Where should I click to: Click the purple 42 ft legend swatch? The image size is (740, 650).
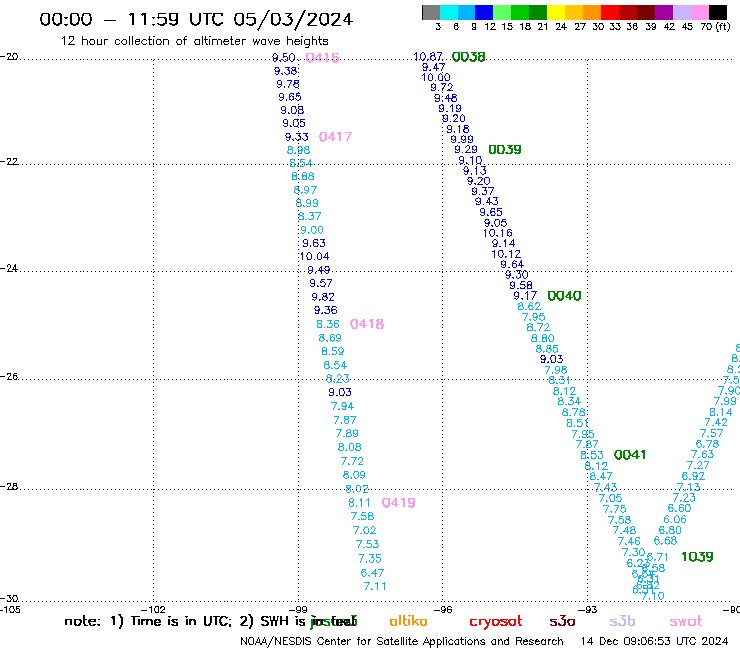tap(664, 12)
